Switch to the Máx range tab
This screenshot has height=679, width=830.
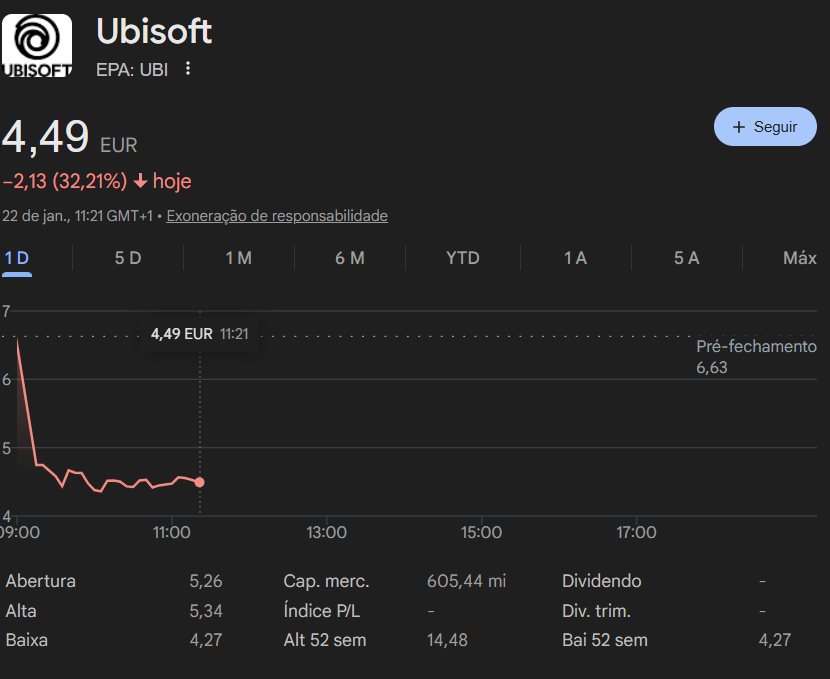(x=799, y=258)
